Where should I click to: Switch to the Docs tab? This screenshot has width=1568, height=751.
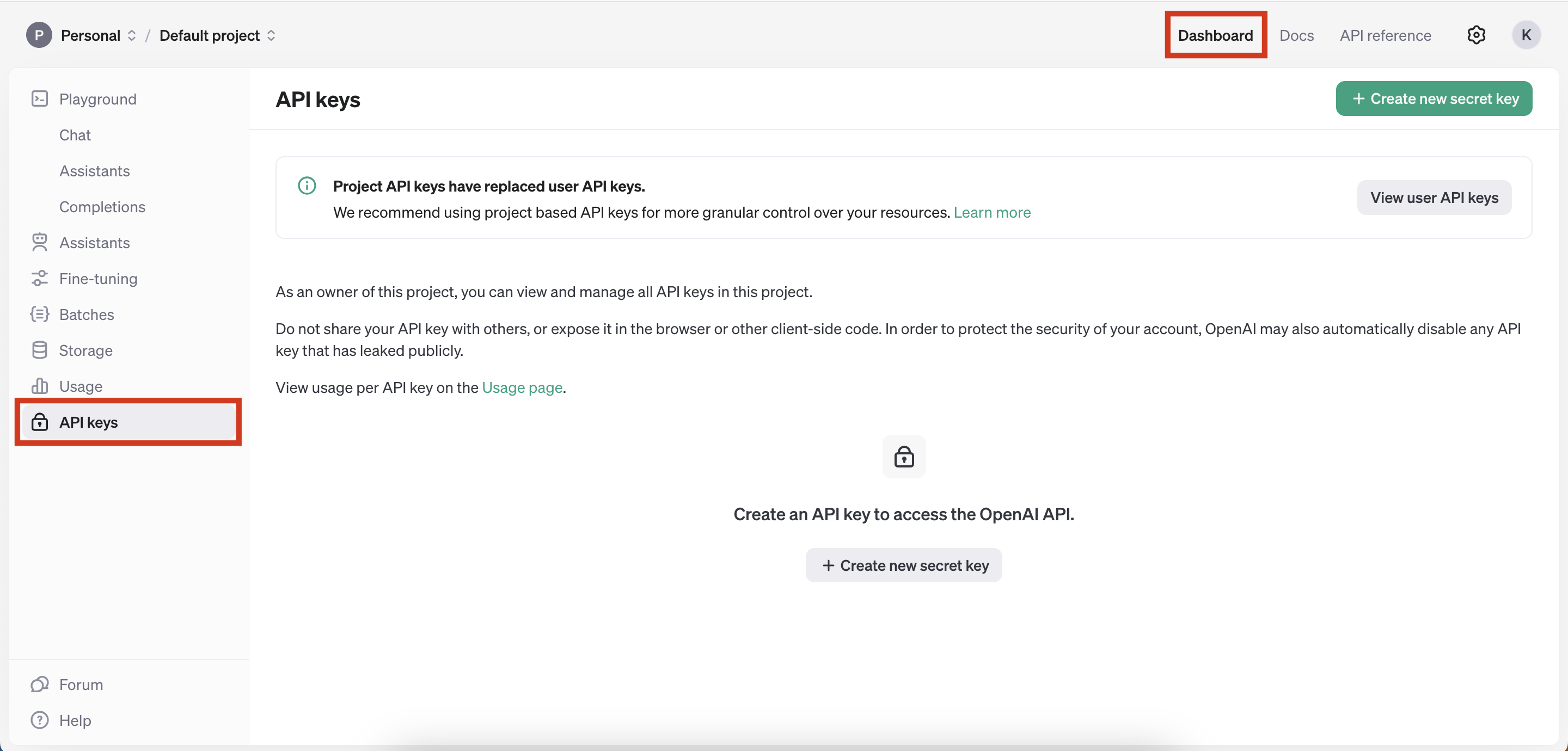click(1296, 35)
